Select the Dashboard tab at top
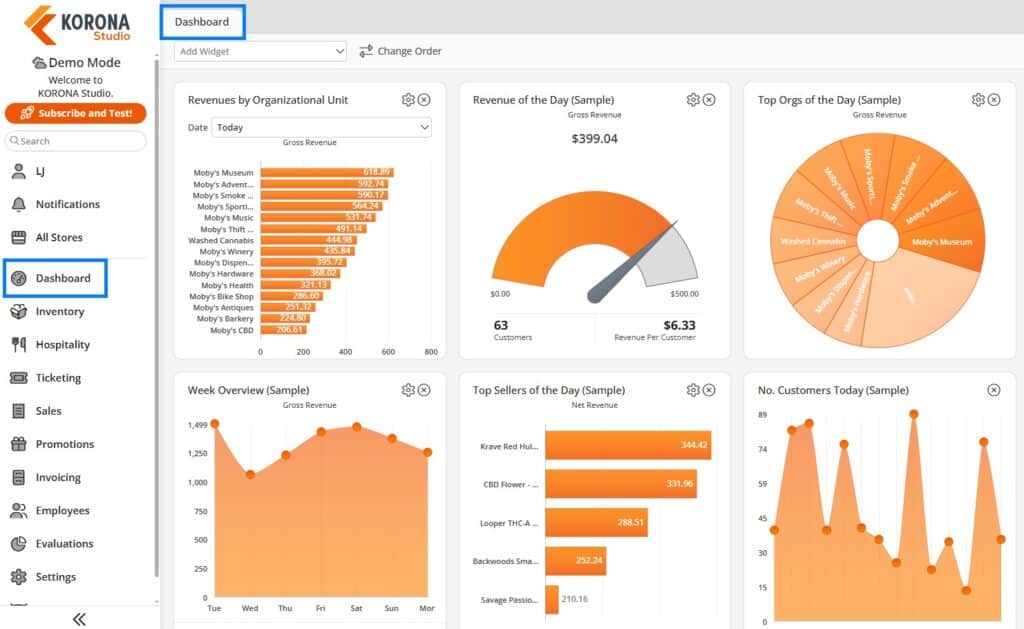1024x629 pixels. (x=202, y=22)
